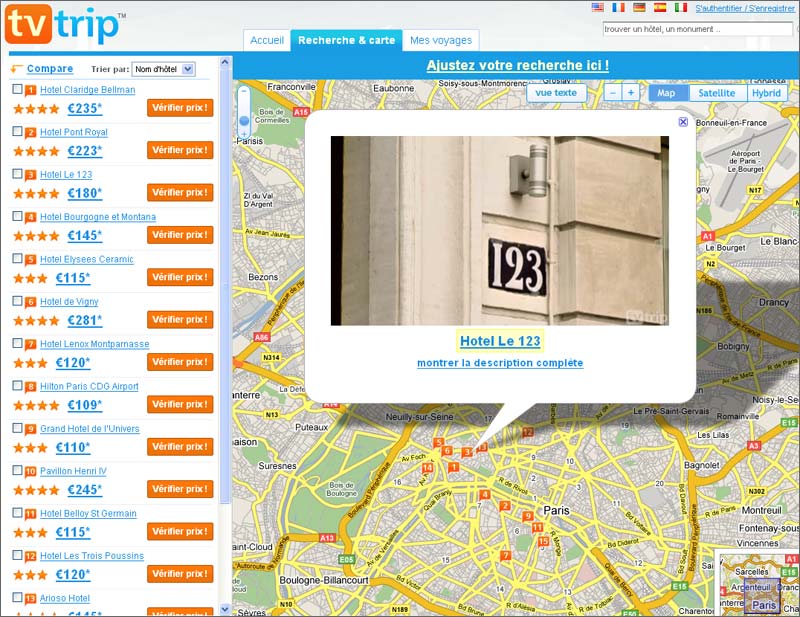Expand the 'Ajustez votre recherche ici' panel
This screenshot has width=800, height=617.
tap(517, 65)
